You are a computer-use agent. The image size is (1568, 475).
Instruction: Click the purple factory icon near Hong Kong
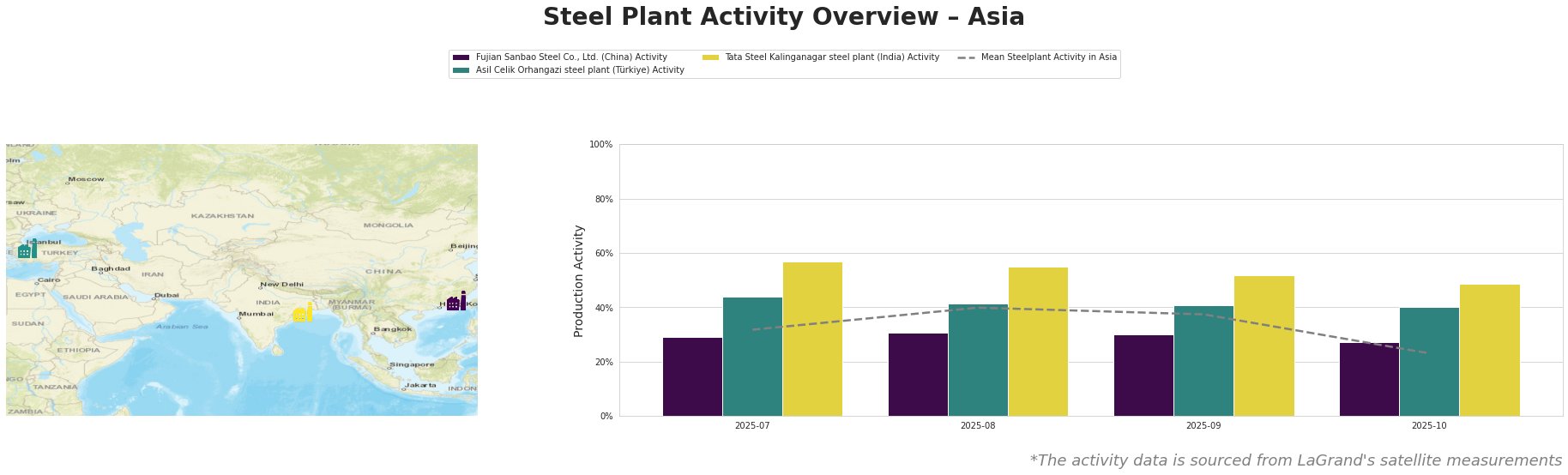coord(456,302)
